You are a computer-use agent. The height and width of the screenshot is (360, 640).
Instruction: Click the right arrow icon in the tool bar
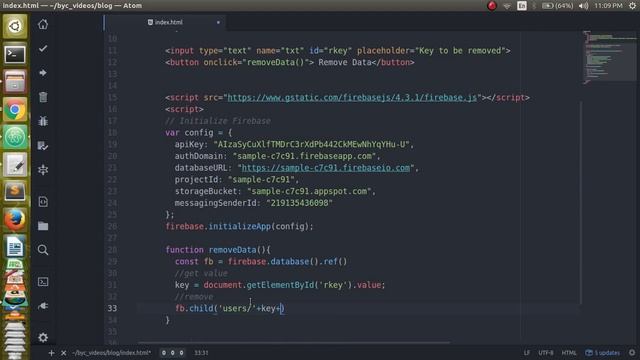pos(43,73)
